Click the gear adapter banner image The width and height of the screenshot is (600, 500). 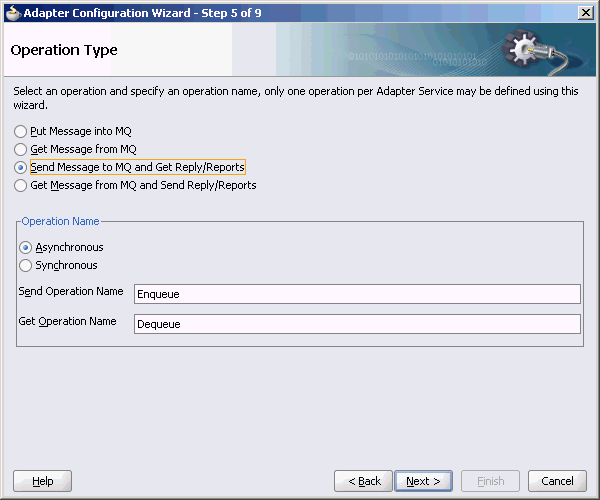tap(535, 50)
